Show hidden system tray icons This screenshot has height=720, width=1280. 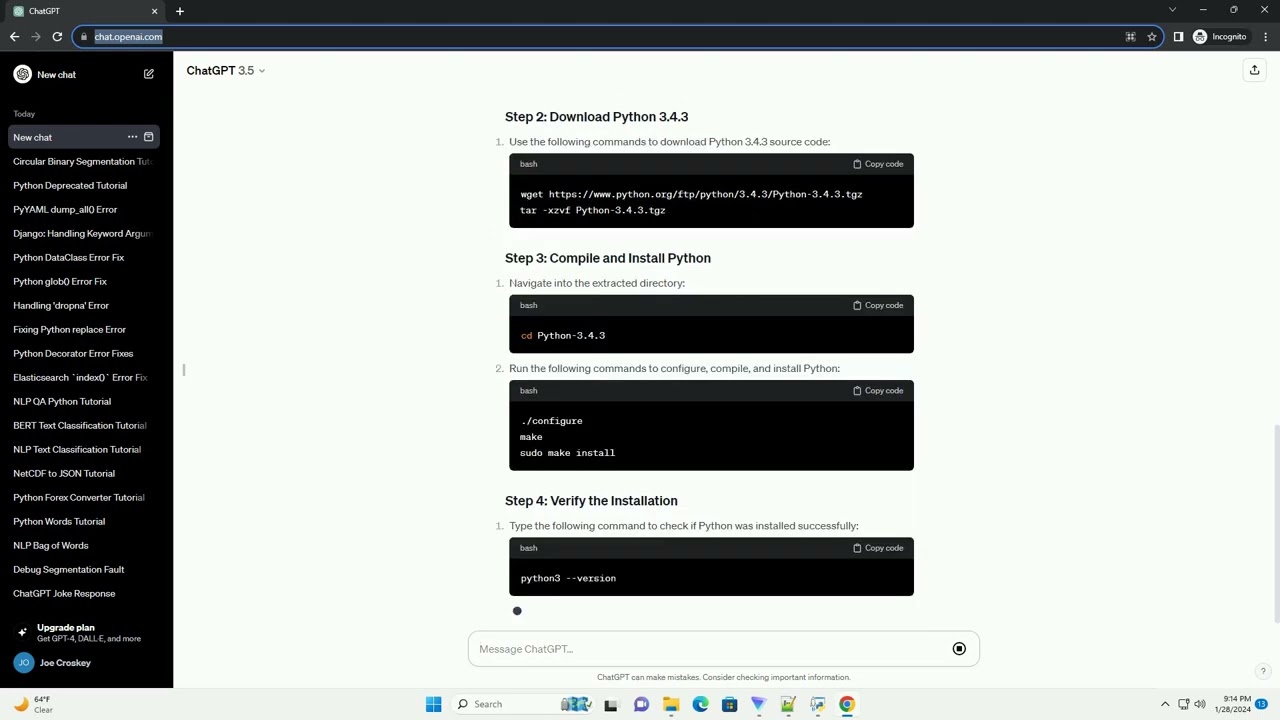(x=1165, y=704)
